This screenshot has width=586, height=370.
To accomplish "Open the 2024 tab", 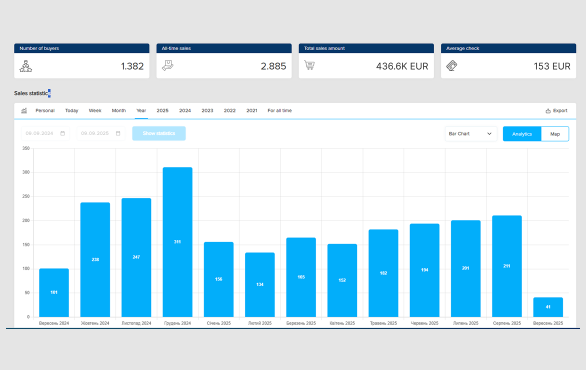I will [185, 111].
